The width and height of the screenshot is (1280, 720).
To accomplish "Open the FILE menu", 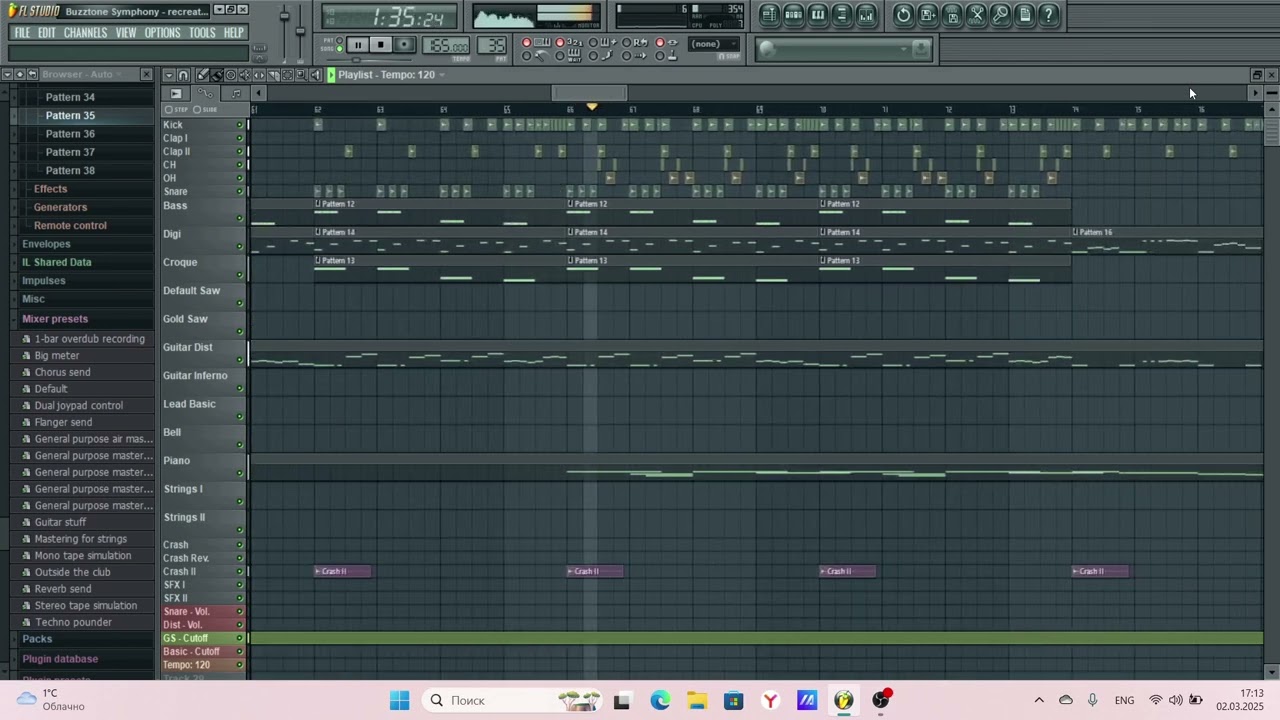I will click(x=21, y=33).
